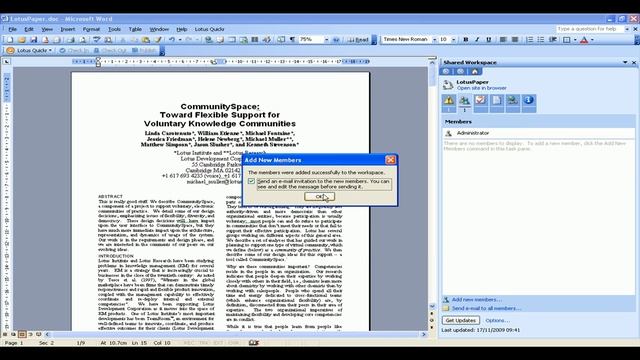640x360 pixels.
Task: Click the document horizontal scrollbar
Action: tap(236, 334)
